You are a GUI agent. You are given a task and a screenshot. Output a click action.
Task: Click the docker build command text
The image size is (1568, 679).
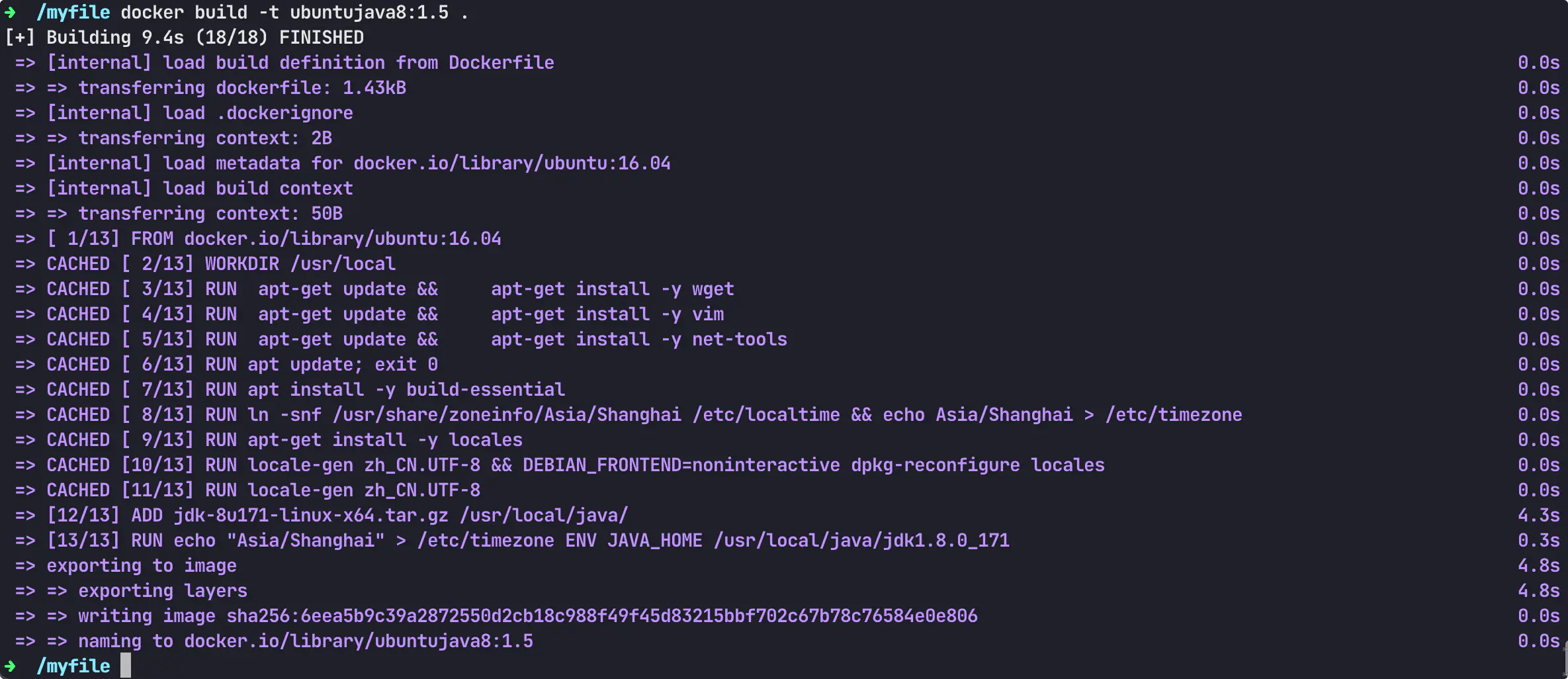284,13
